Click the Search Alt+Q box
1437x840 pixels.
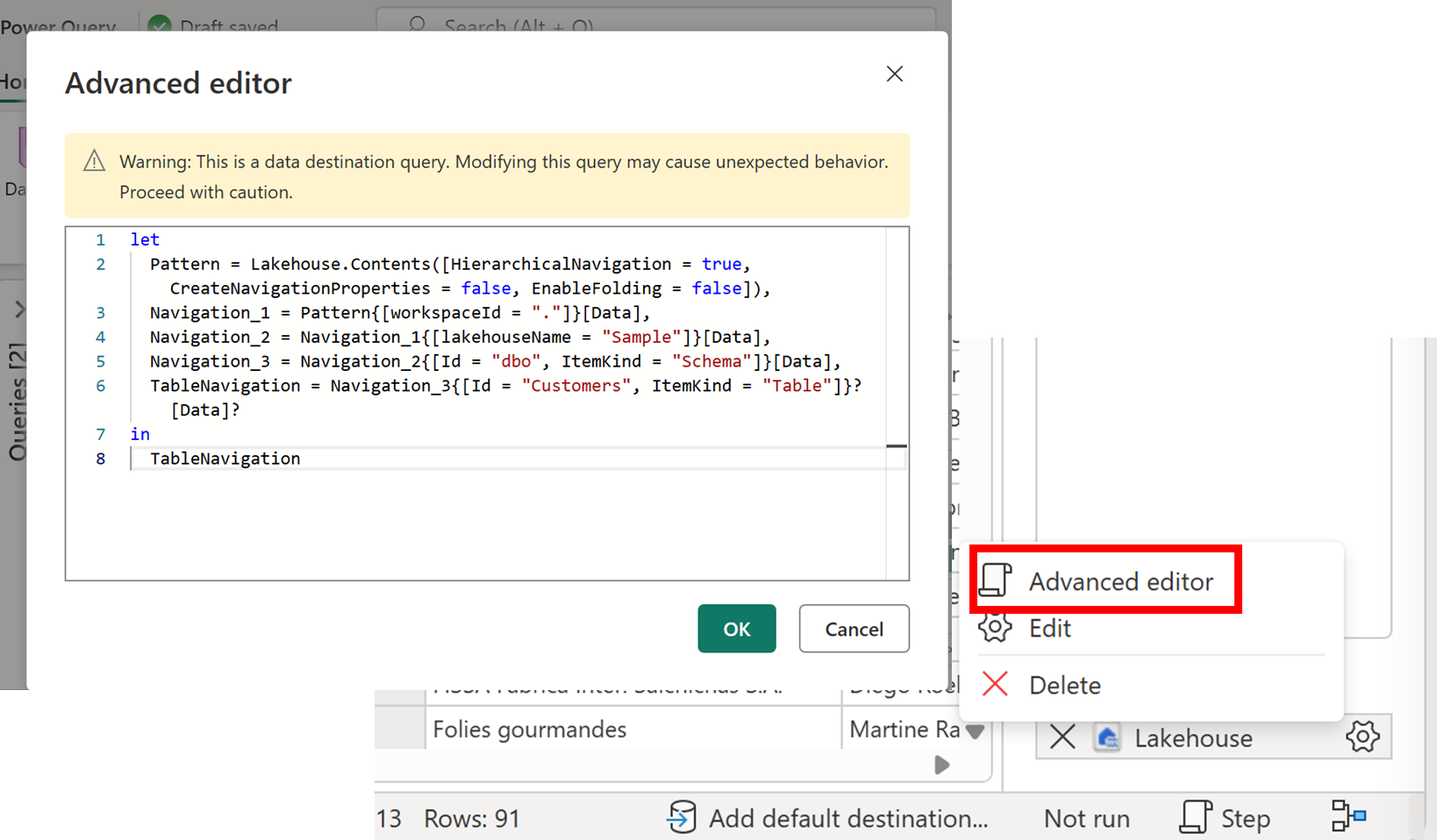coord(526,26)
